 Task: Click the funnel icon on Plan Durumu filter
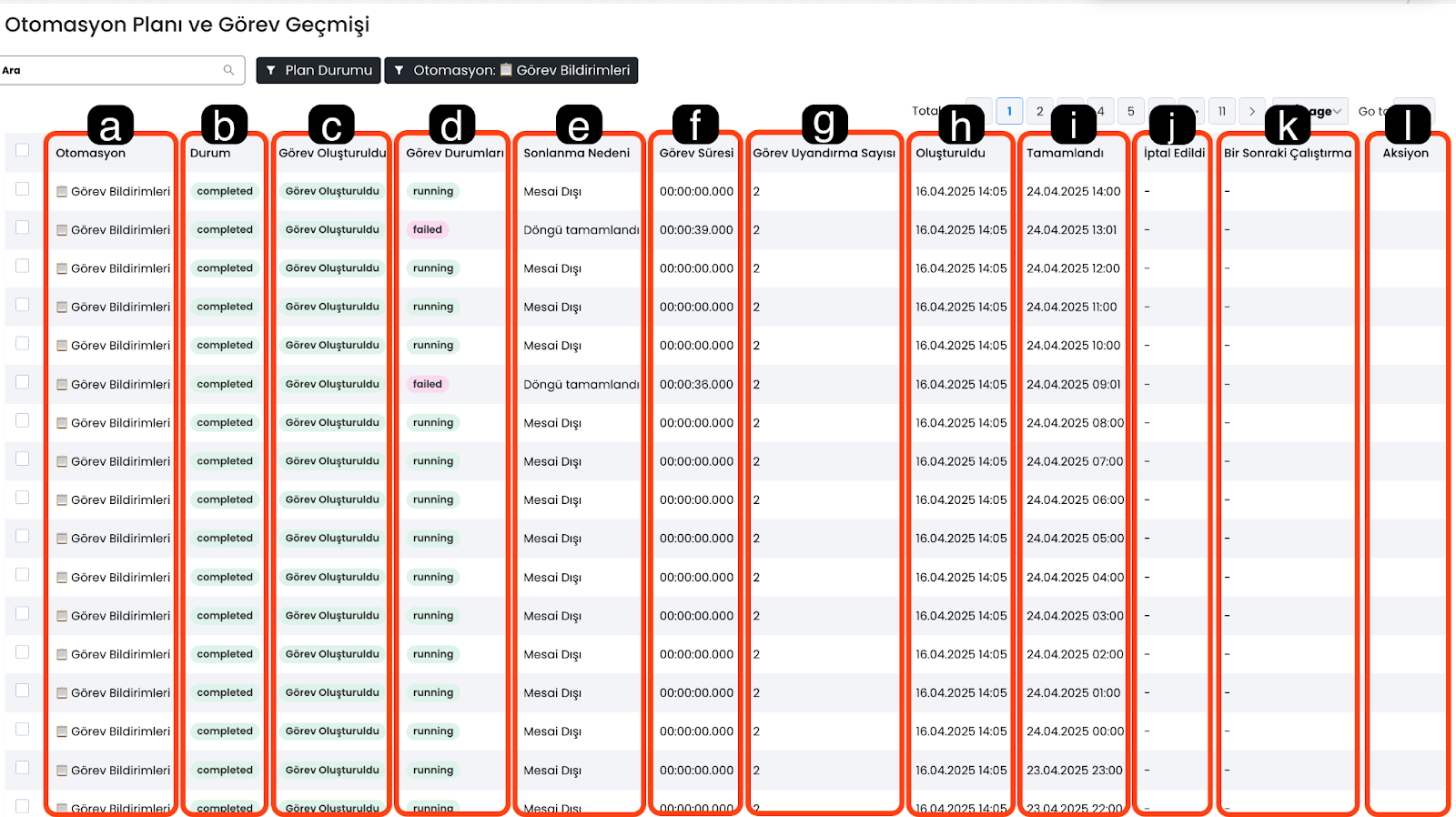tap(271, 70)
